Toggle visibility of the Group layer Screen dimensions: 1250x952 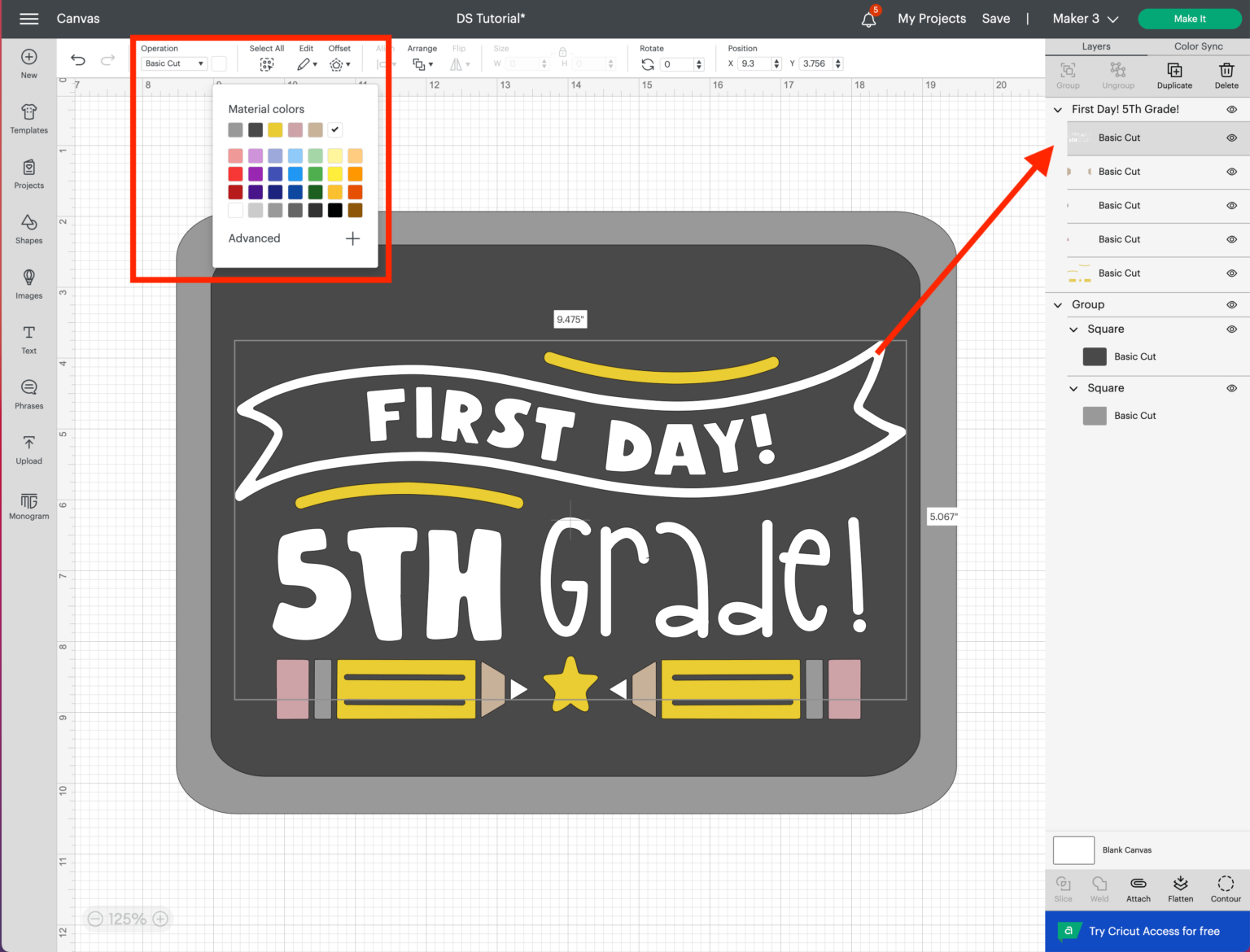coord(1231,304)
